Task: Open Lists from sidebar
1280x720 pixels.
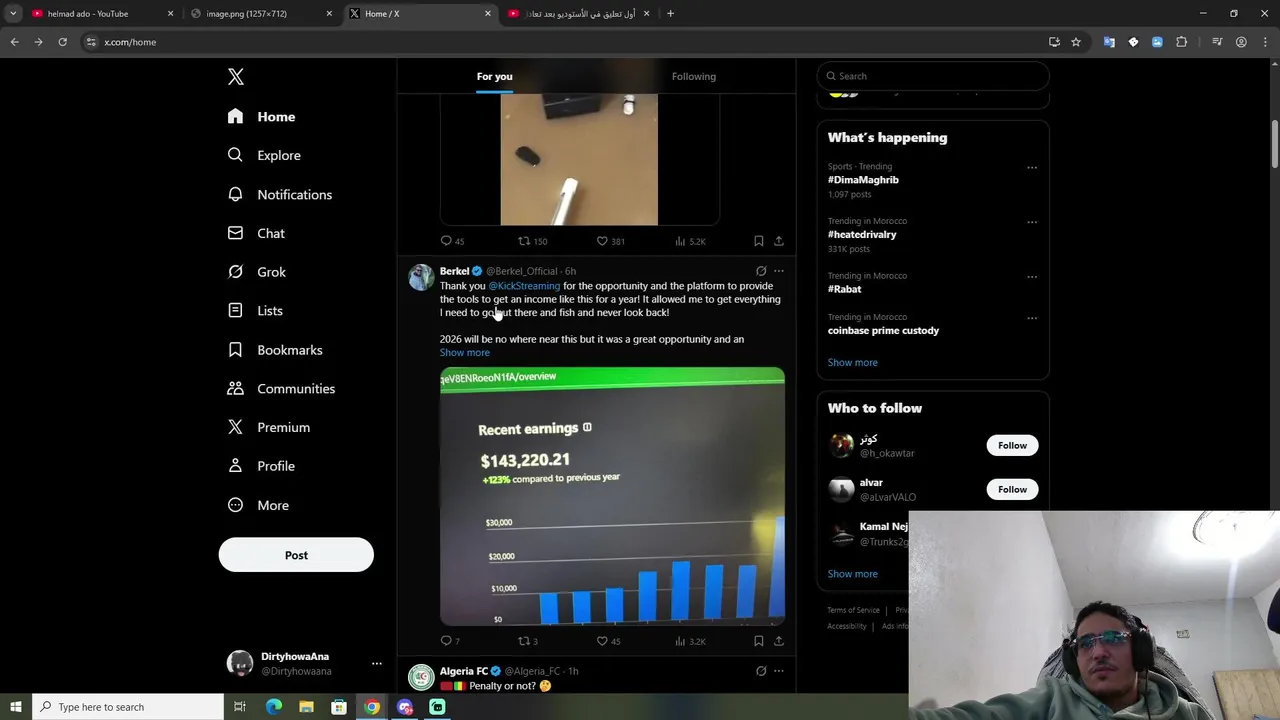Action: 255,311
